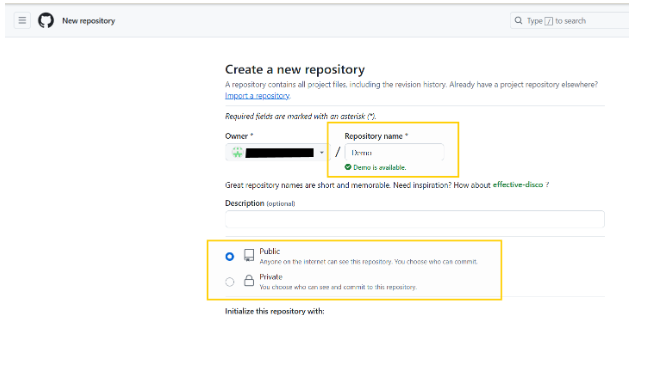Expand the Owner dropdown arrow
Image resolution: width=665 pixels, height=366 pixels.
click(x=322, y=153)
